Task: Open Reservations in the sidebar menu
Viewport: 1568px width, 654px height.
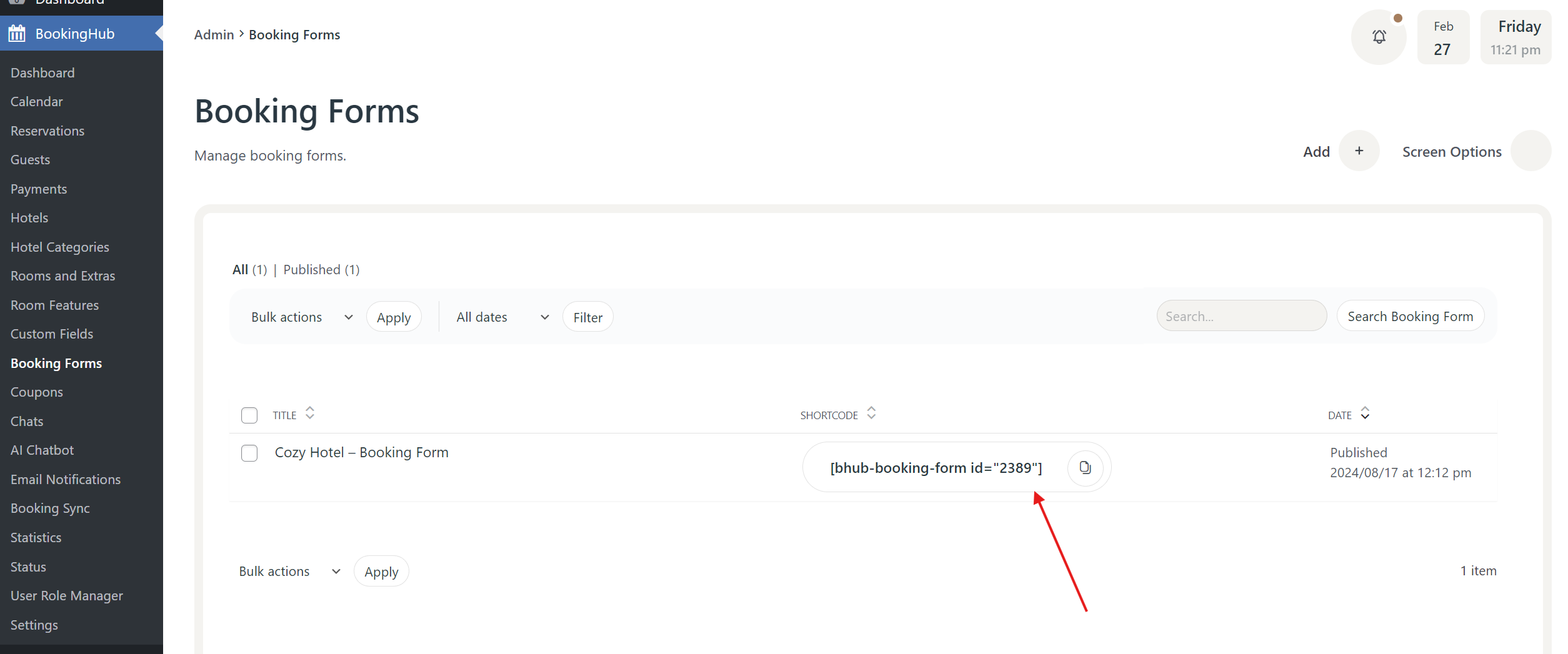Action: 47,131
